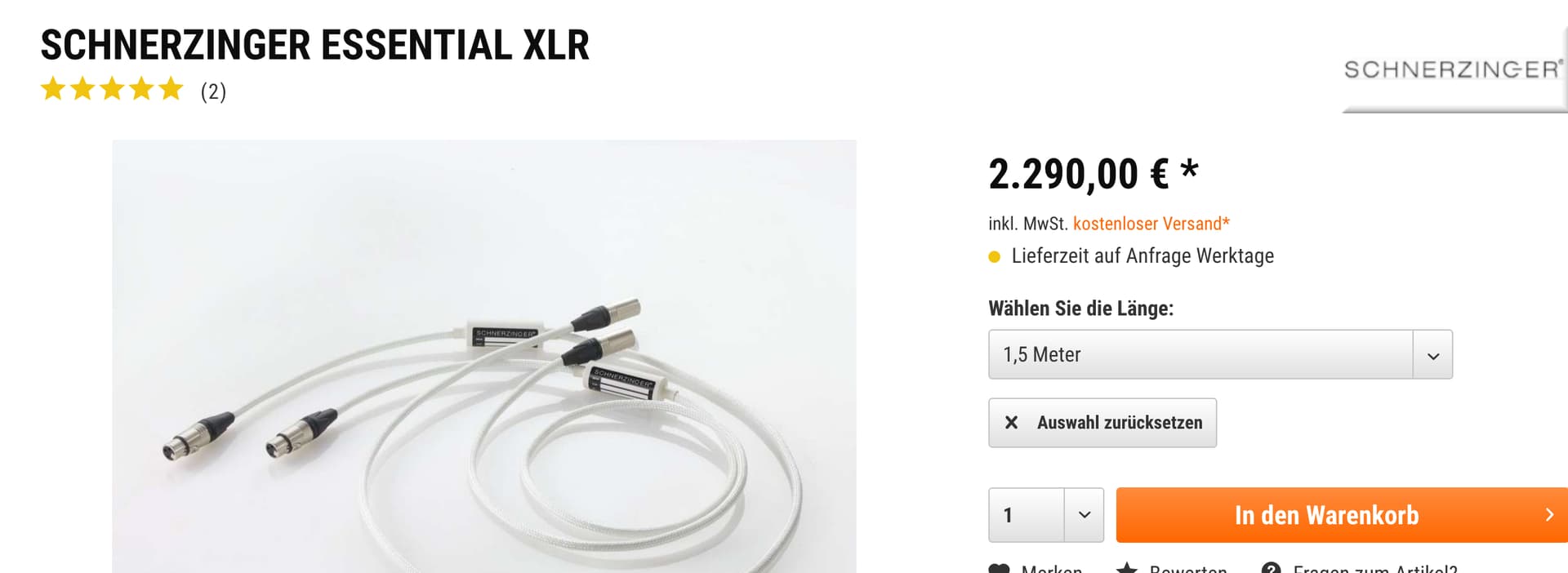1568x573 pixels.
Task: Reset selection with Auswahl zurücksetzen
Action: pos(1102,423)
